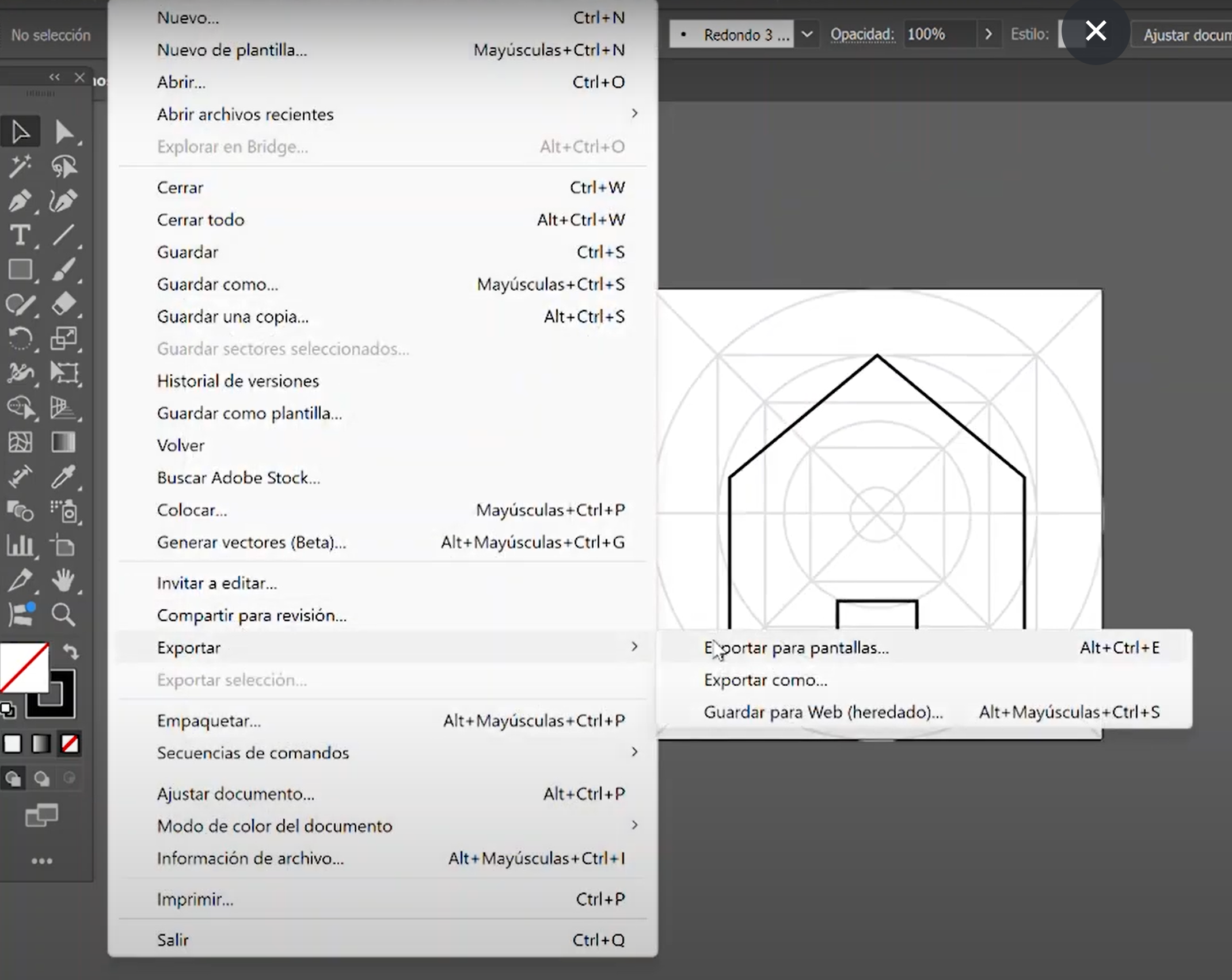This screenshot has height=980, width=1232.
Task: Select the Type tool
Action: 20,235
